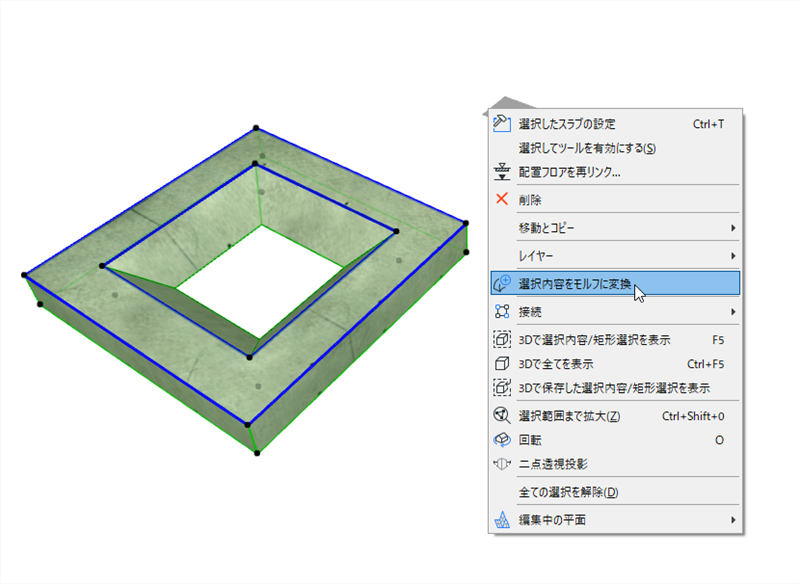This screenshot has height=584, width=800.
Task: Expand the レイヤー submenu arrow
Action: pyautogui.click(x=733, y=256)
